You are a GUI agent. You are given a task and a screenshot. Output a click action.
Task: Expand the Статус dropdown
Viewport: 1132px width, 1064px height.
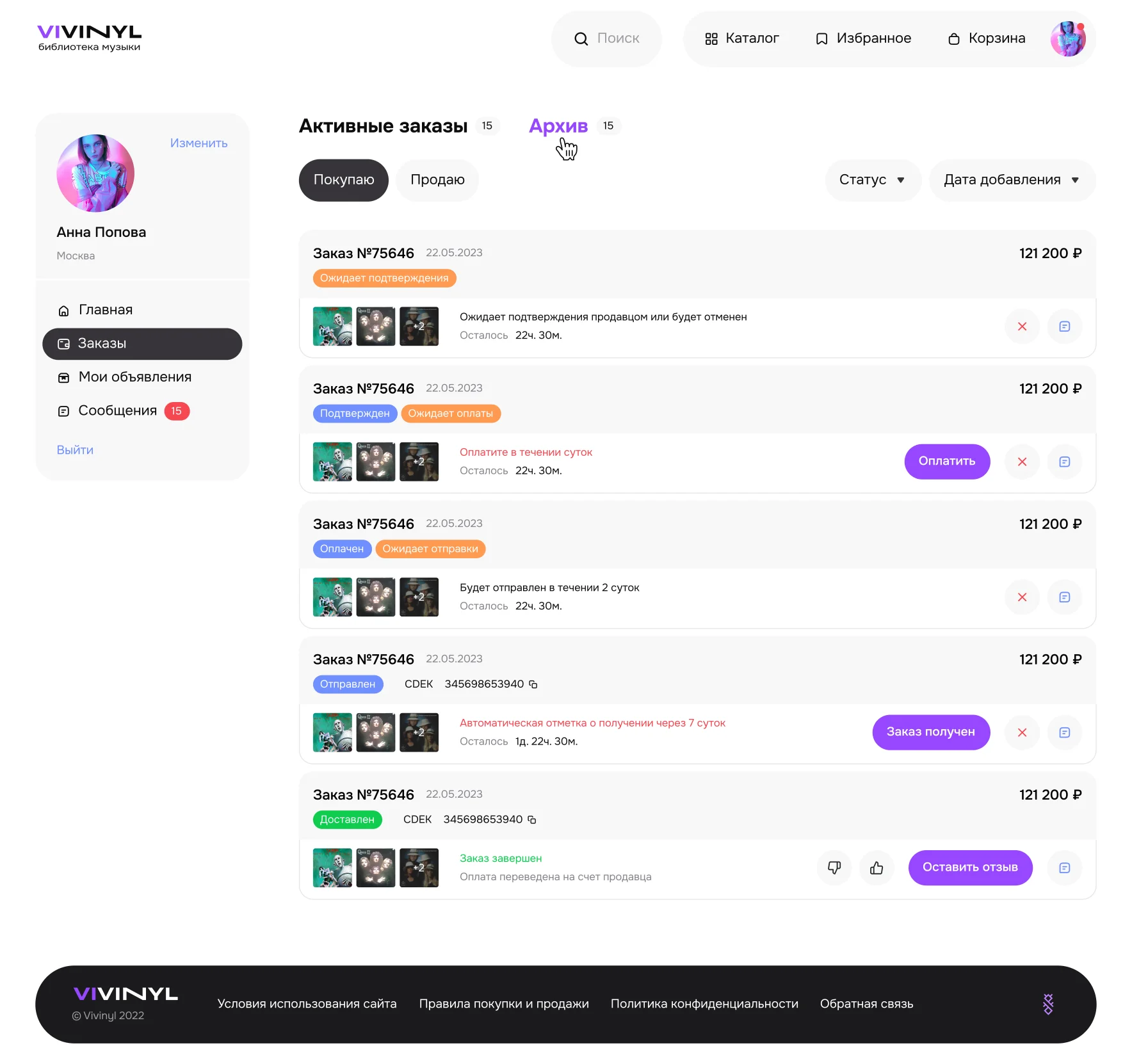point(873,180)
